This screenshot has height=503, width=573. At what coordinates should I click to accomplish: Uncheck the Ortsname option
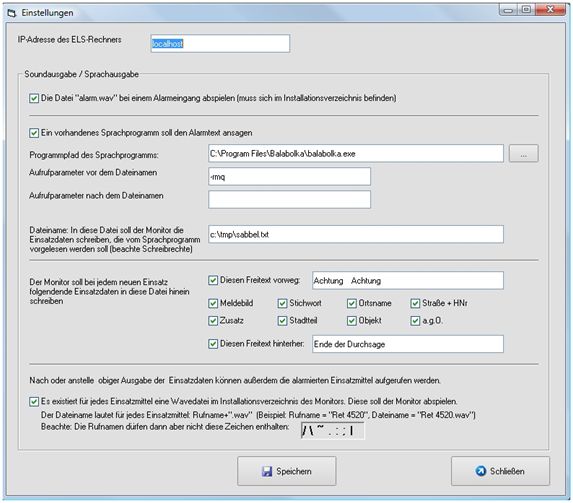(352, 303)
